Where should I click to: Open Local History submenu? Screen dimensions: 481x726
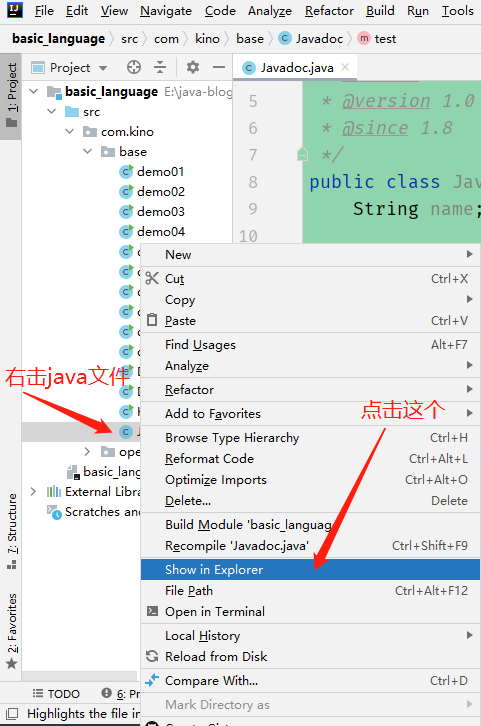310,636
